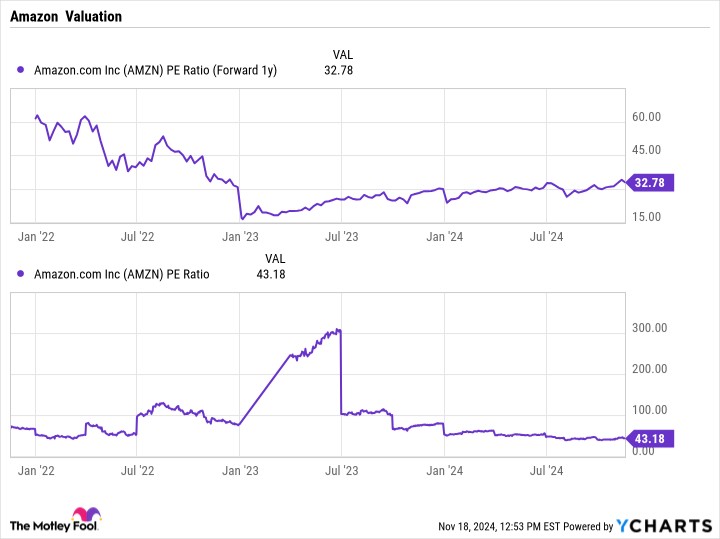
Task: Select the Amazon.com Inc (AMZN) PE Ratio legend label
Action: click(x=122, y=274)
